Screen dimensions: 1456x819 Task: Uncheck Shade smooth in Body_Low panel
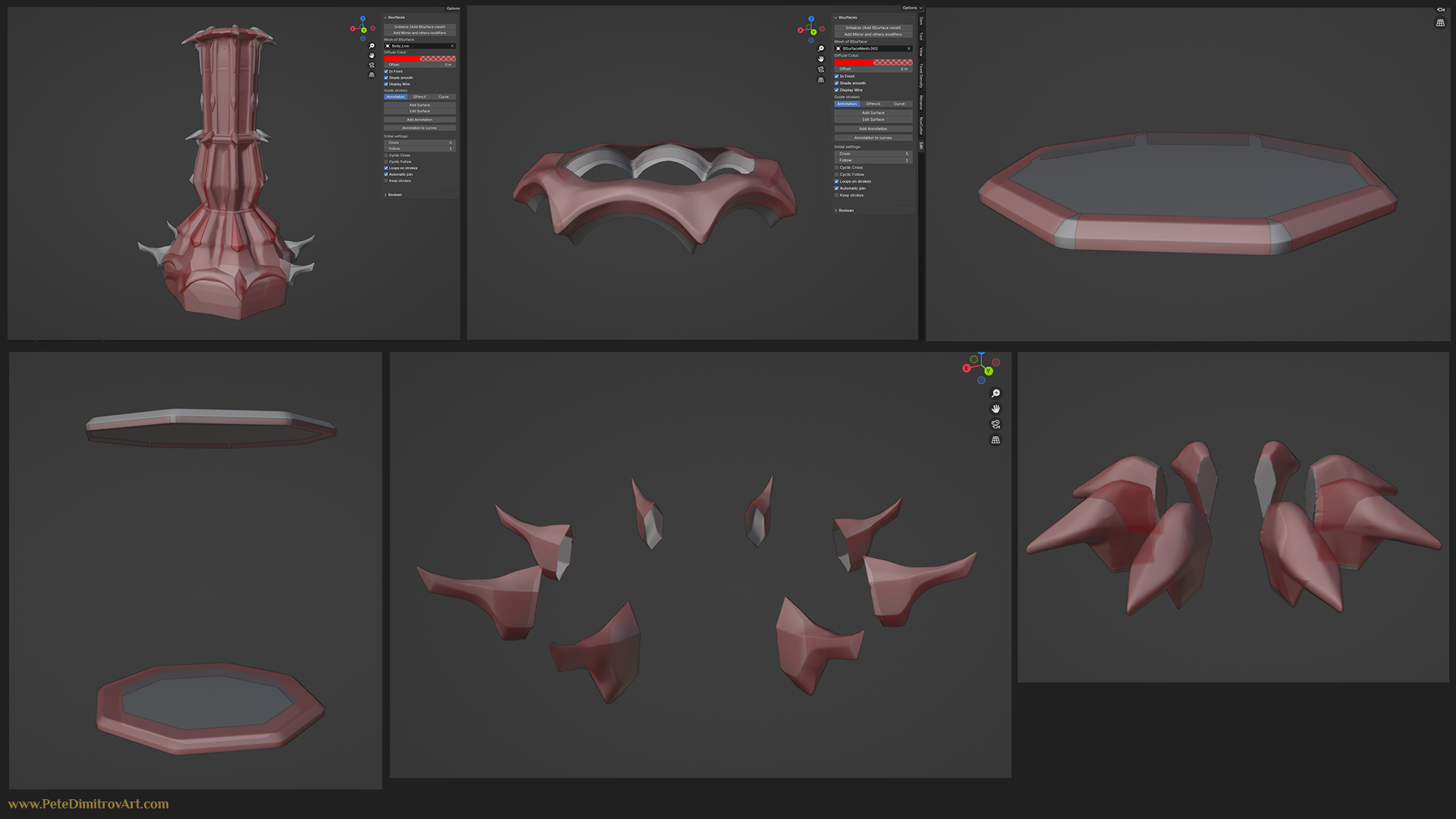coord(386,77)
